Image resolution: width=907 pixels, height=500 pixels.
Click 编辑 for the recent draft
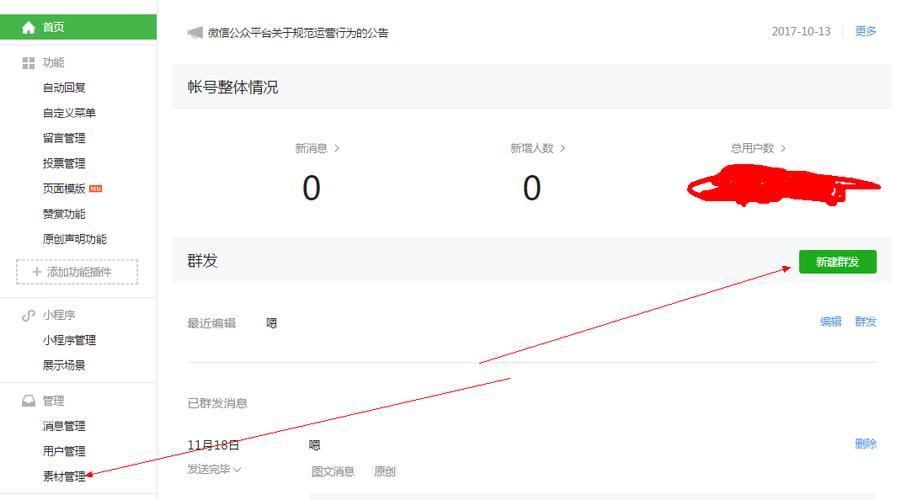pos(831,322)
